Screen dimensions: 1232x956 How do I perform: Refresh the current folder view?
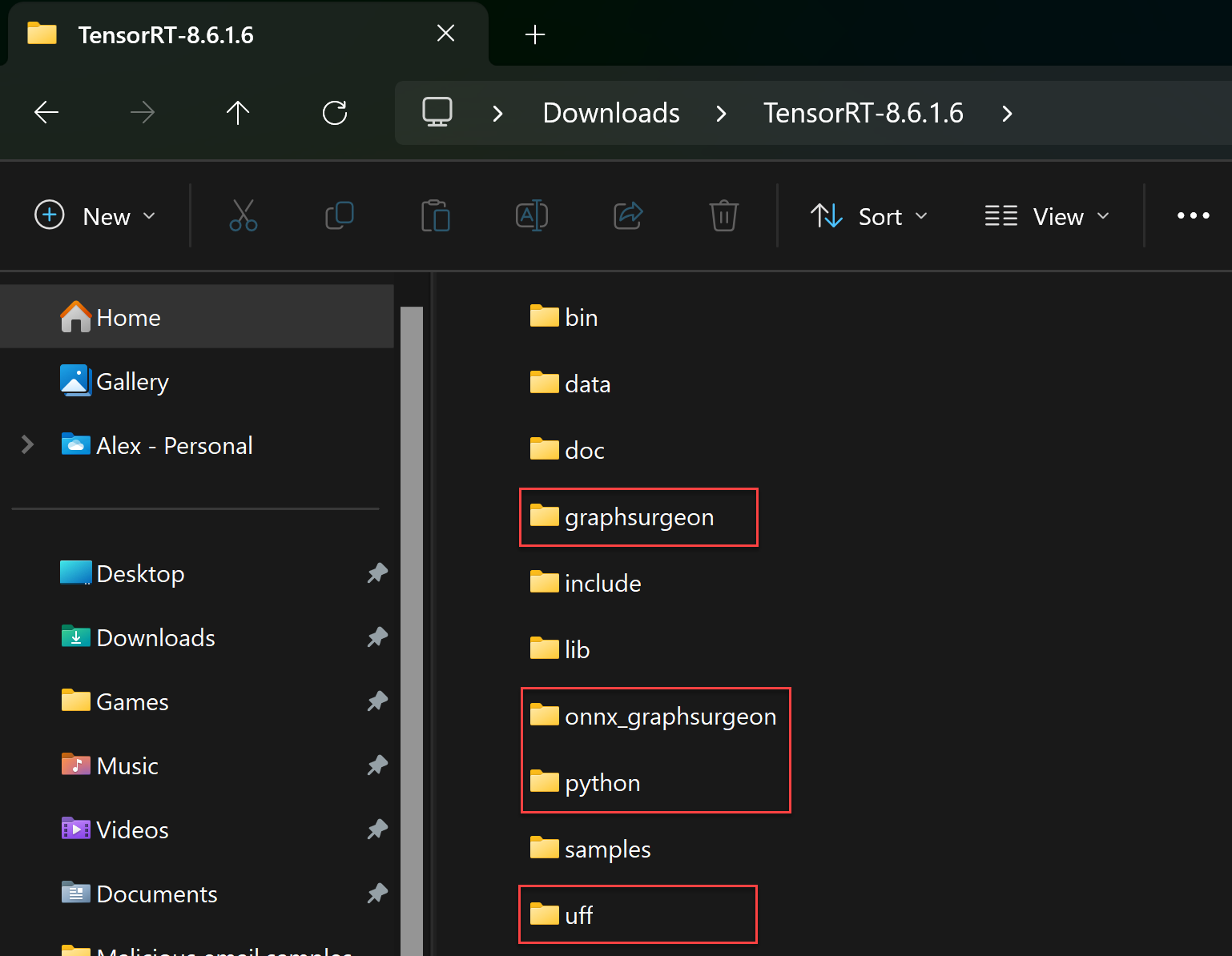pos(335,113)
